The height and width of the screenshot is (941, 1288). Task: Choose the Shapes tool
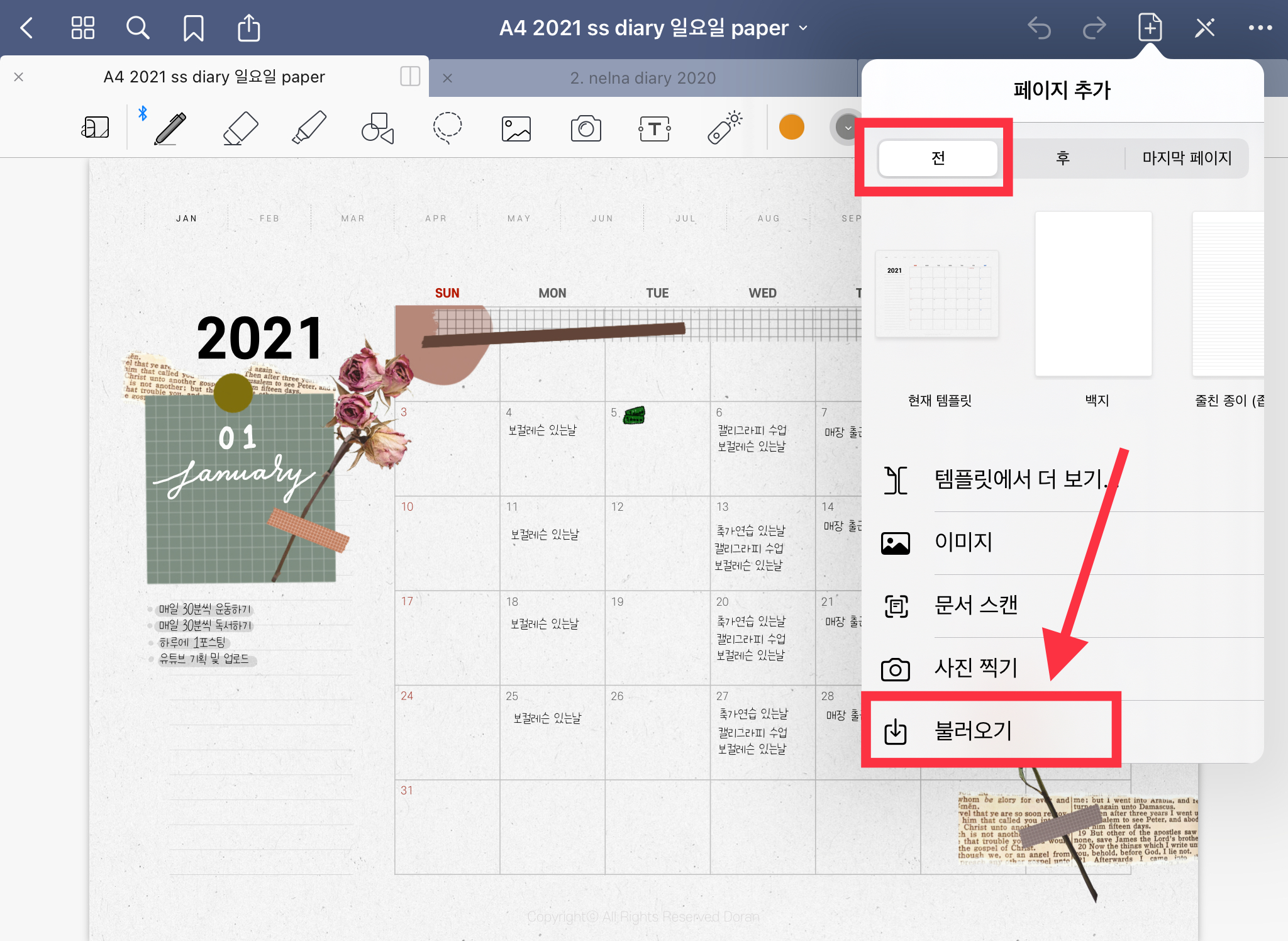click(x=378, y=128)
